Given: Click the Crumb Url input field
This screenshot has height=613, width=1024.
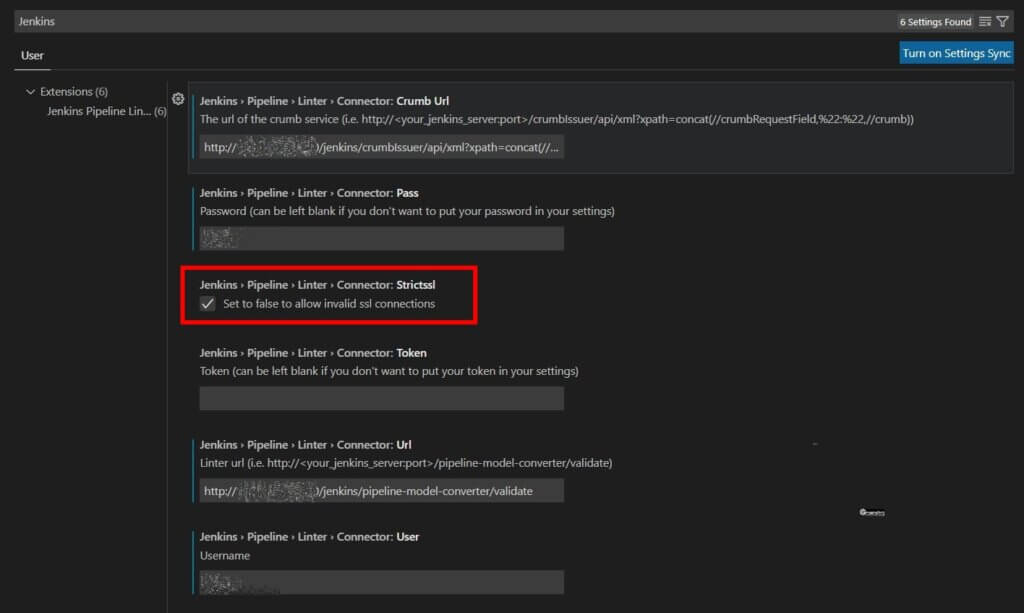Looking at the screenshot, I should (x=381, y=147).
